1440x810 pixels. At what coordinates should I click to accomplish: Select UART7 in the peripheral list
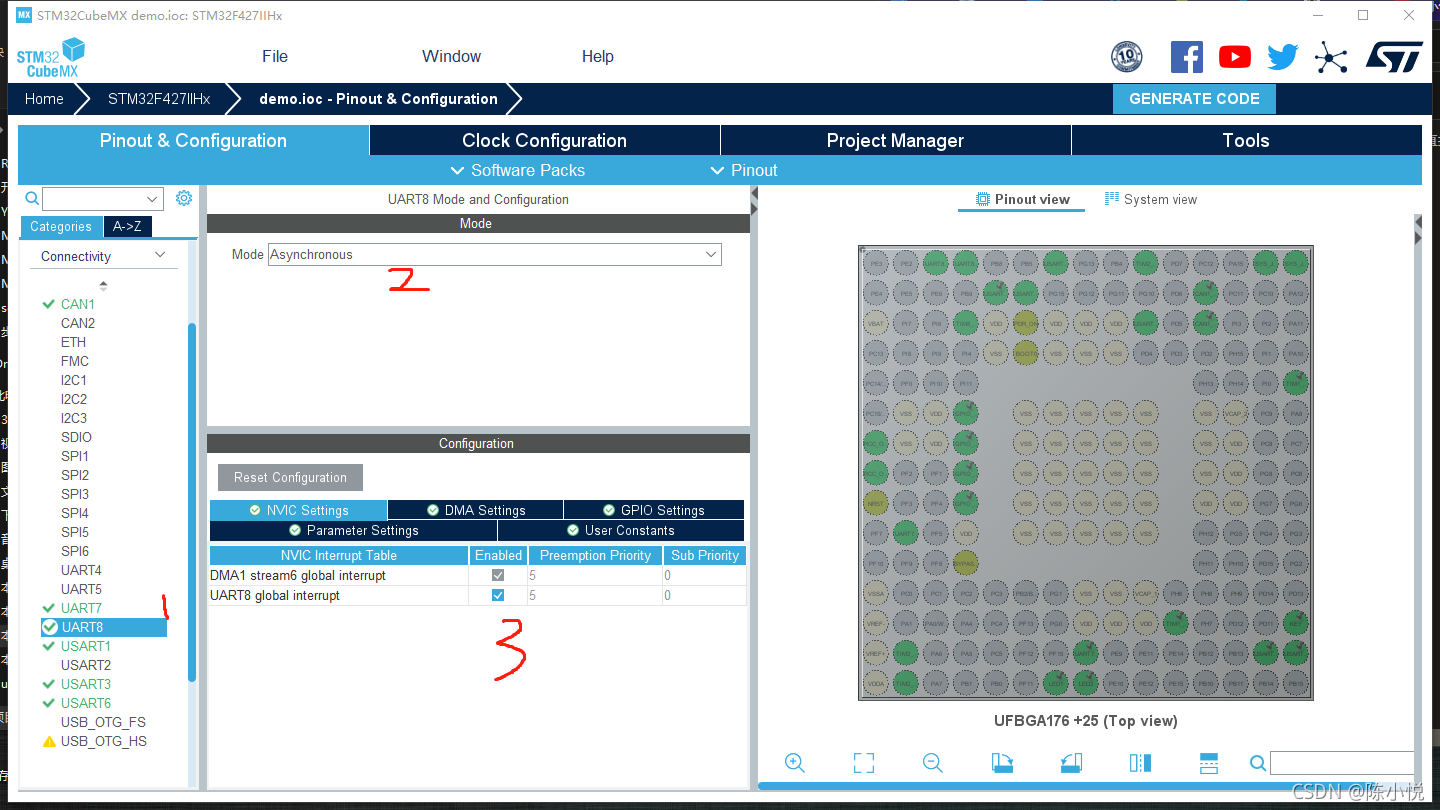(x=81, y=608)
